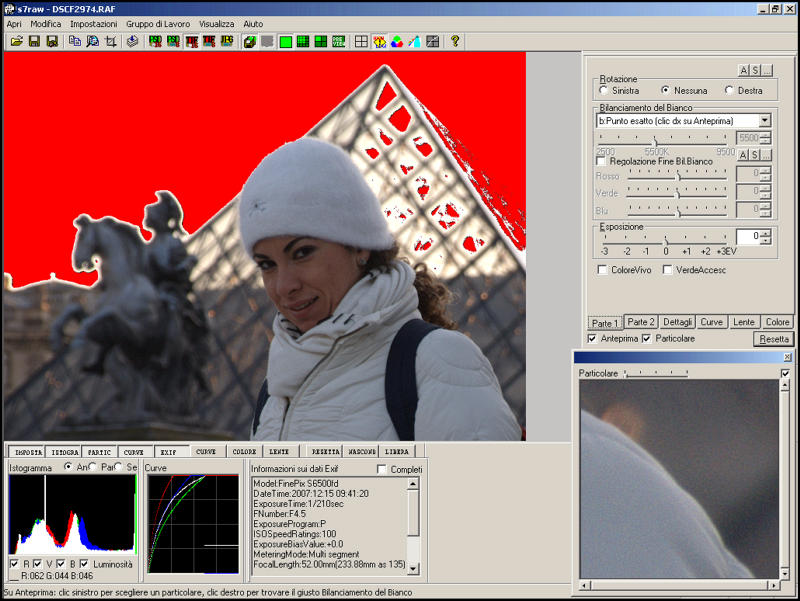Open the Gruppo di Lavoro menu

(158, 24)
